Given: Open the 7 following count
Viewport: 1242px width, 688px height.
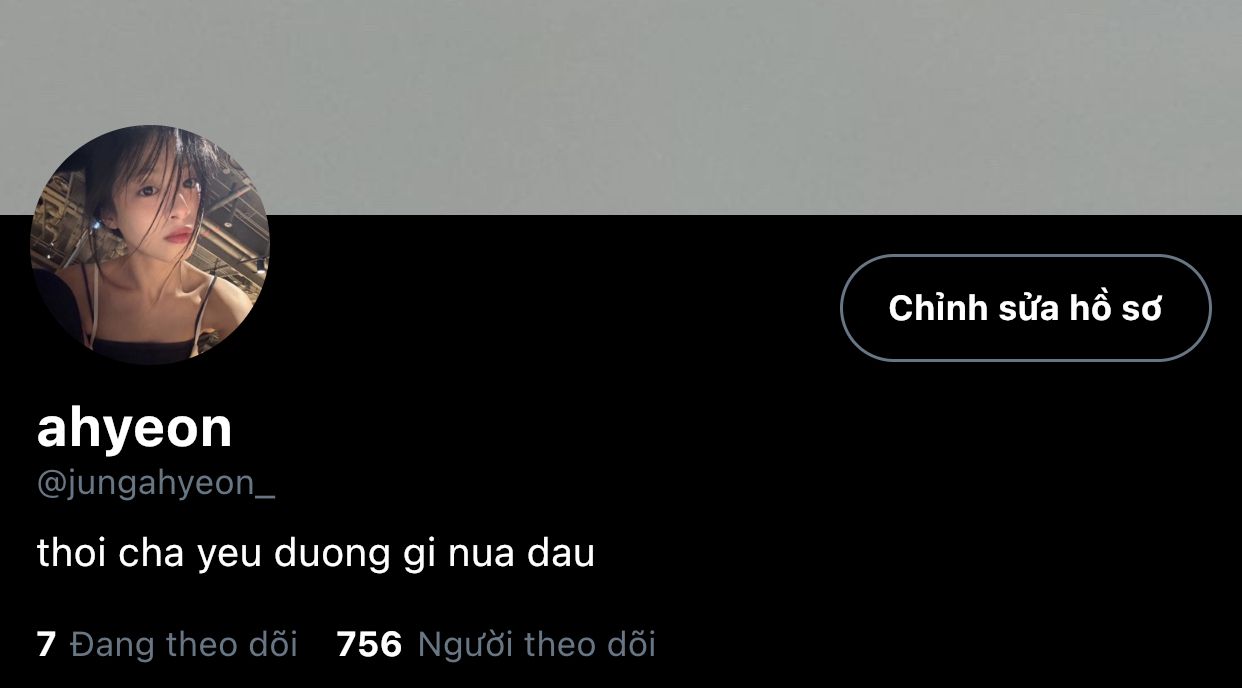Looking at the screenshot, I should click(45, 644).
